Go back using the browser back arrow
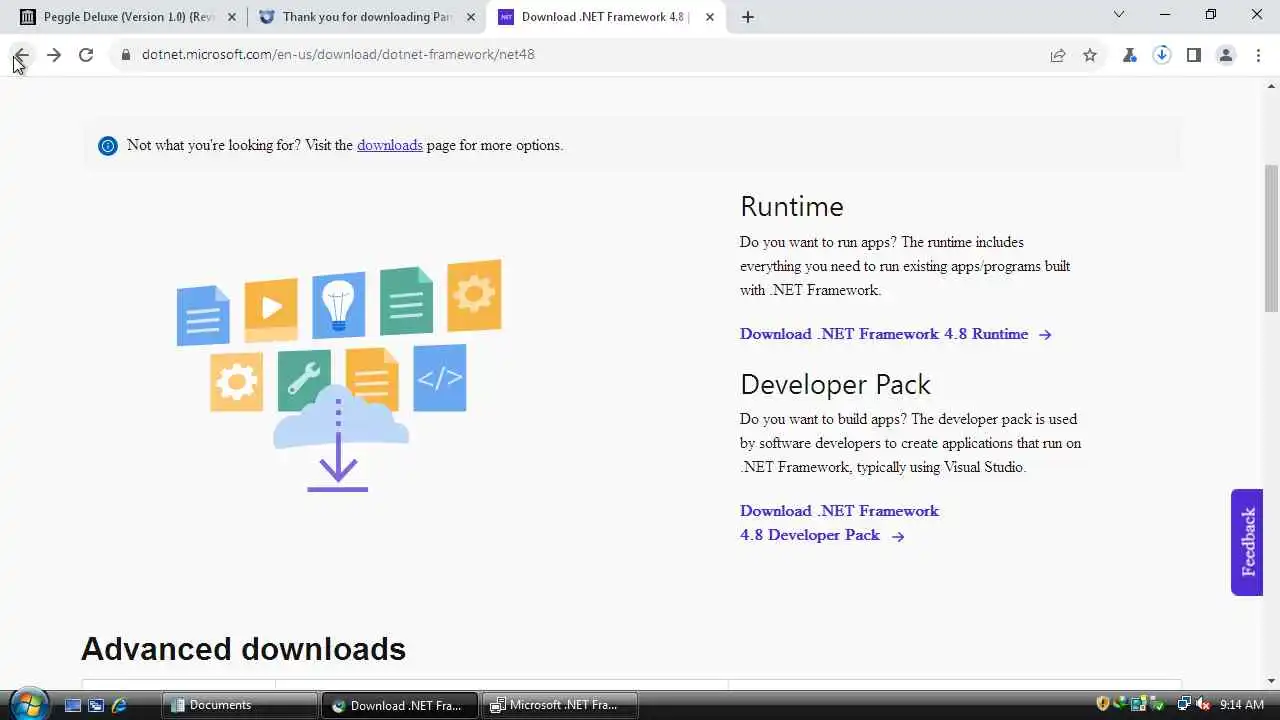 click(x=21, y=55)
